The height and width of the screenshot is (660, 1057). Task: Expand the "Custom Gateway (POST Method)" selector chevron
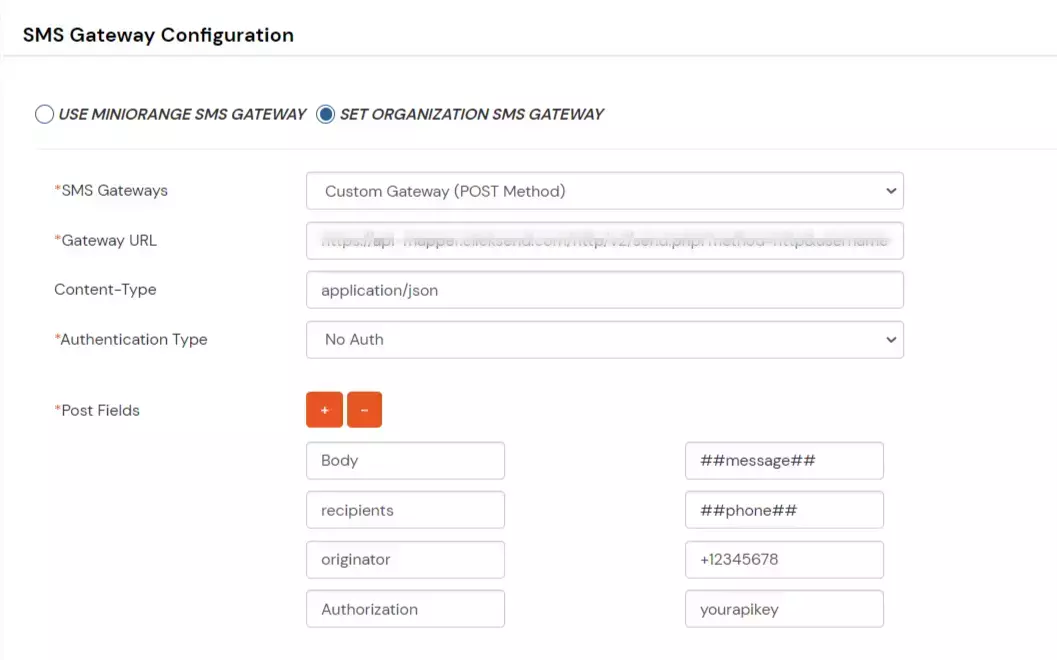click(889, 190)
